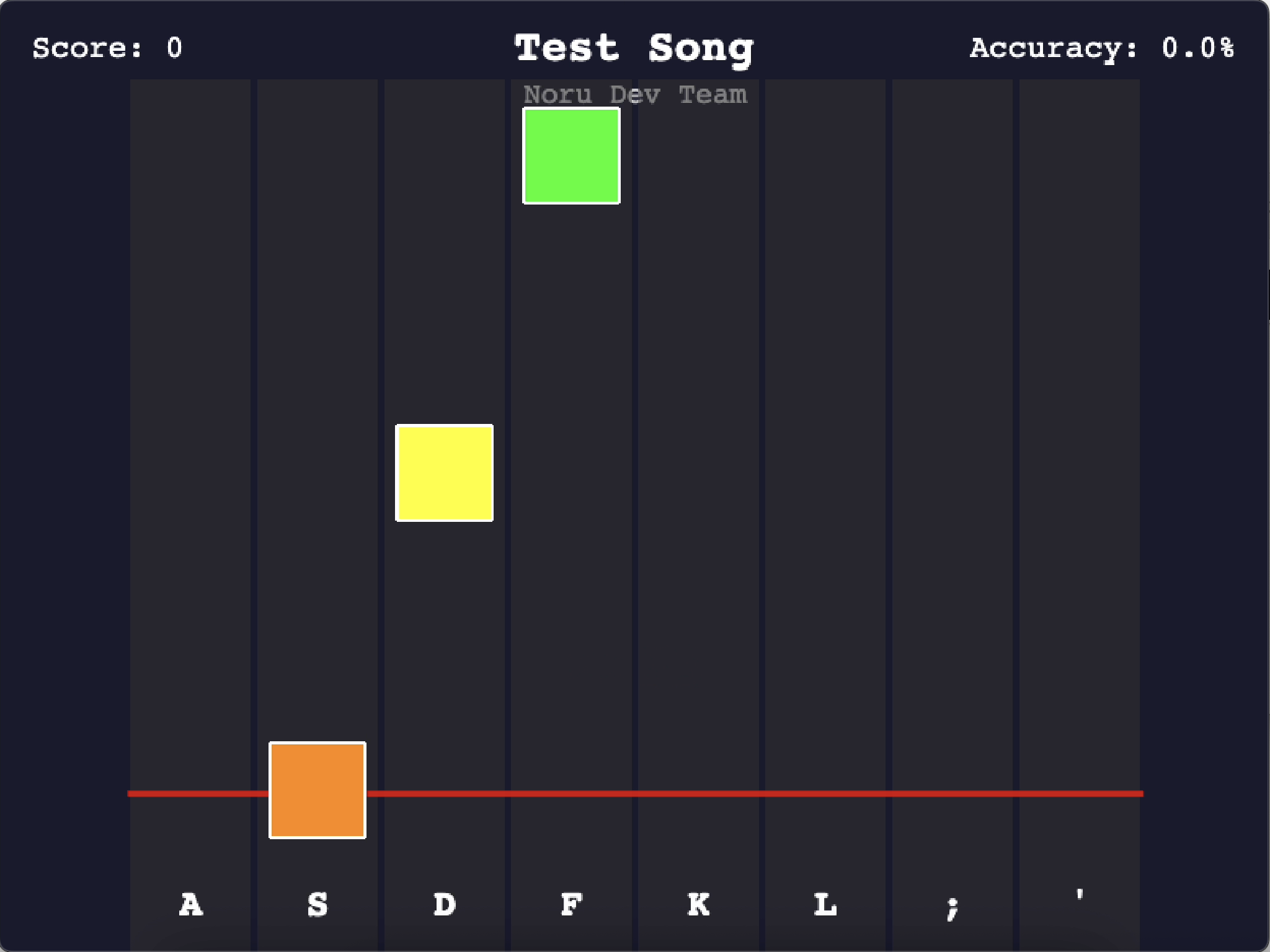Click the red hit line in the L lane
The width and height of the screenshot is (1270, 952).
(x=825, y=793)
